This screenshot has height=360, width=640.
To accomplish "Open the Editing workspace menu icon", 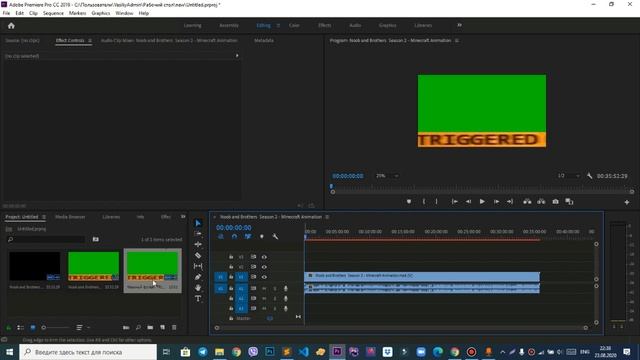I will (x=278, y=25).
